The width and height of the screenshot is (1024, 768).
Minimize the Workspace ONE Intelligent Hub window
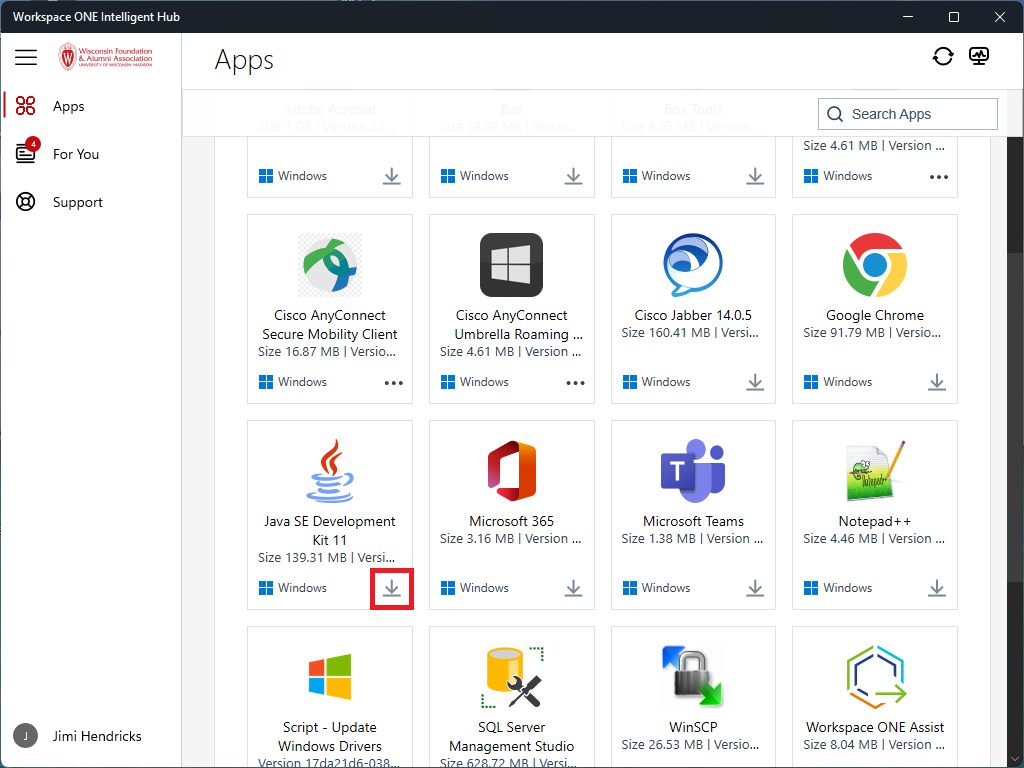pyautogui.click(x=908, y=16)
